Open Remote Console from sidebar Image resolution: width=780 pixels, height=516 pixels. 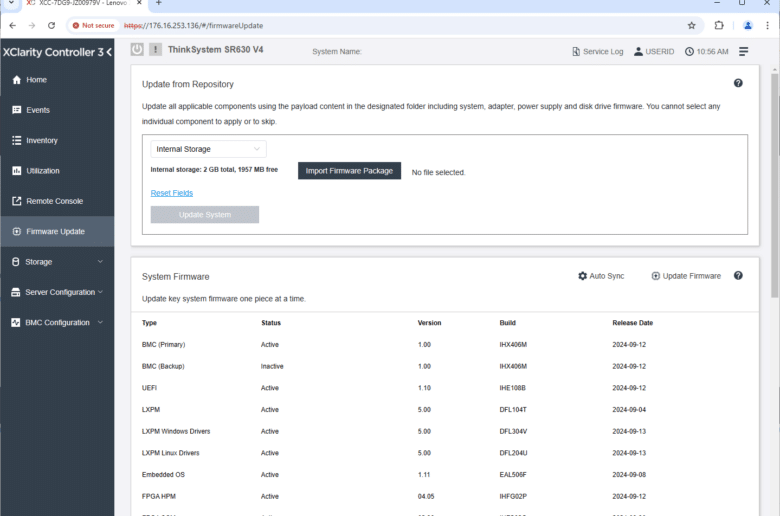57,201
